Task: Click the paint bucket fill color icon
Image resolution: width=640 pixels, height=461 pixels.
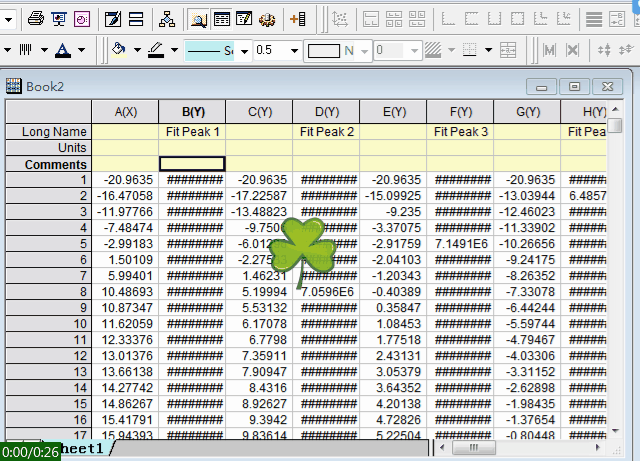Action: pos(119,50)
